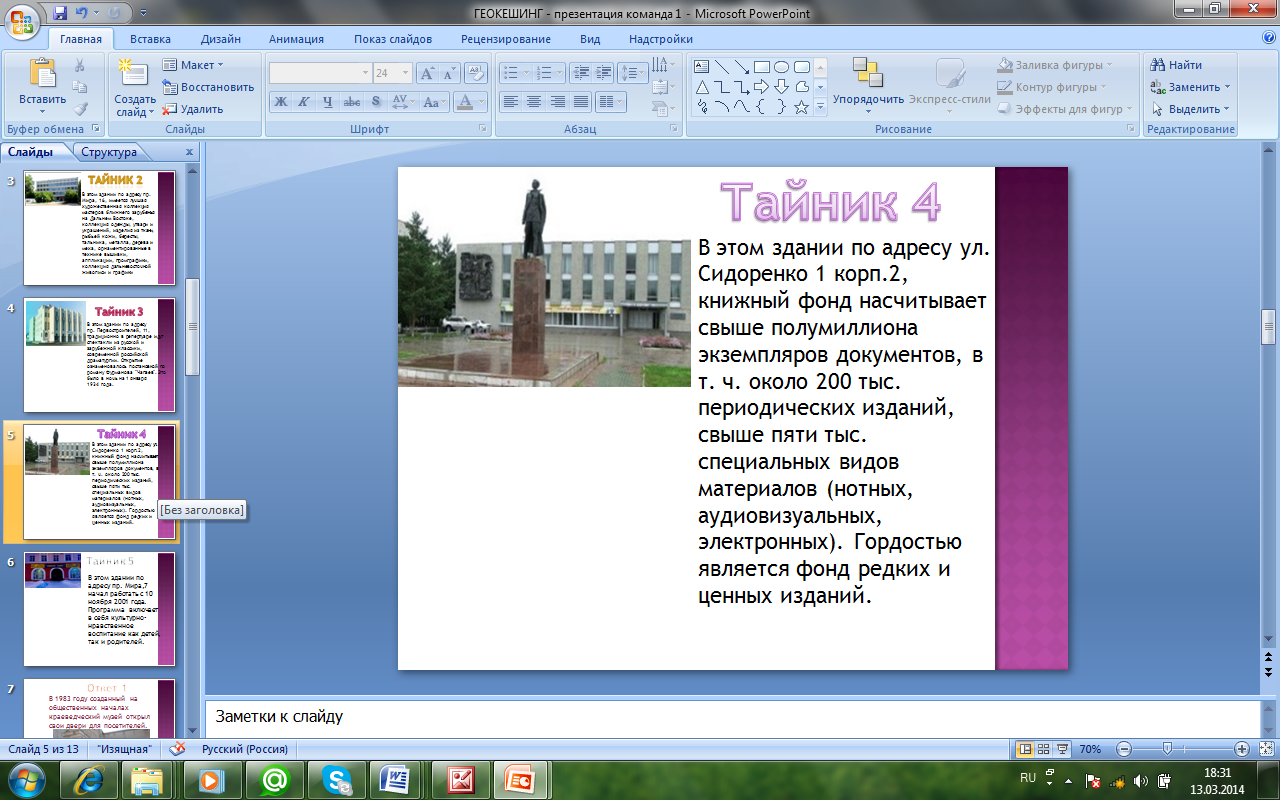This screenshot has height=800, width=1280.
Task: Clear all formatting with the eraser icon
Action: click(x=476, y=73)
